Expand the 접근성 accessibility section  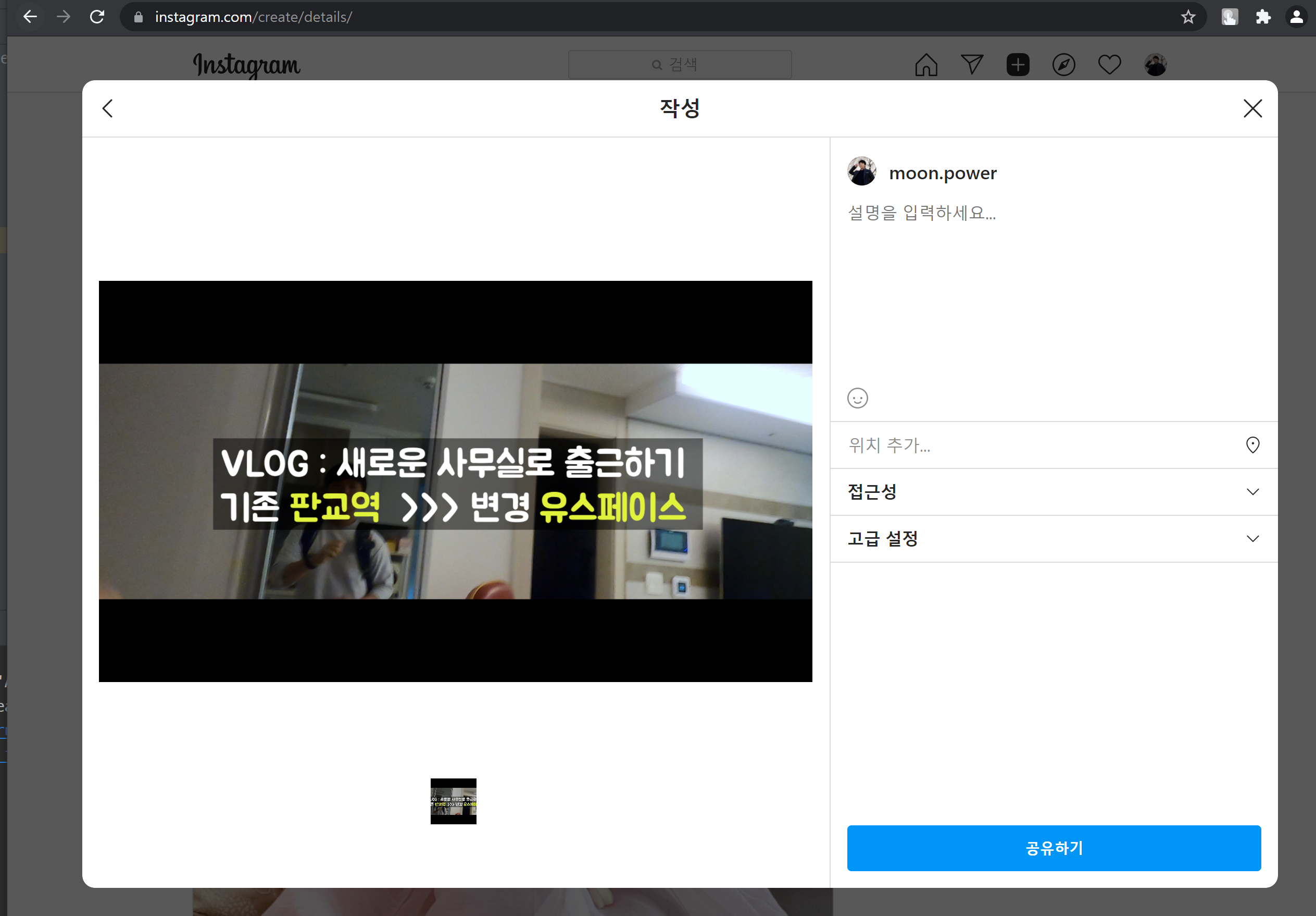point(1054,492)
